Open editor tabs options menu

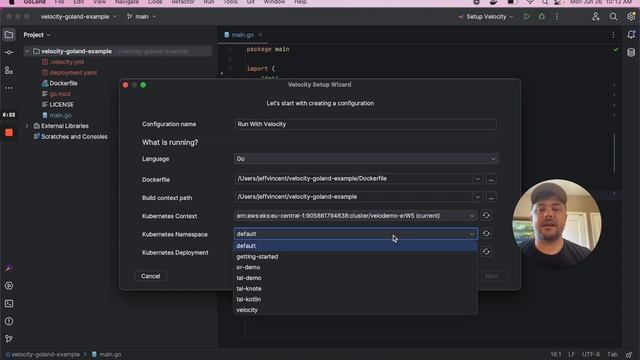tap(613, 35)
